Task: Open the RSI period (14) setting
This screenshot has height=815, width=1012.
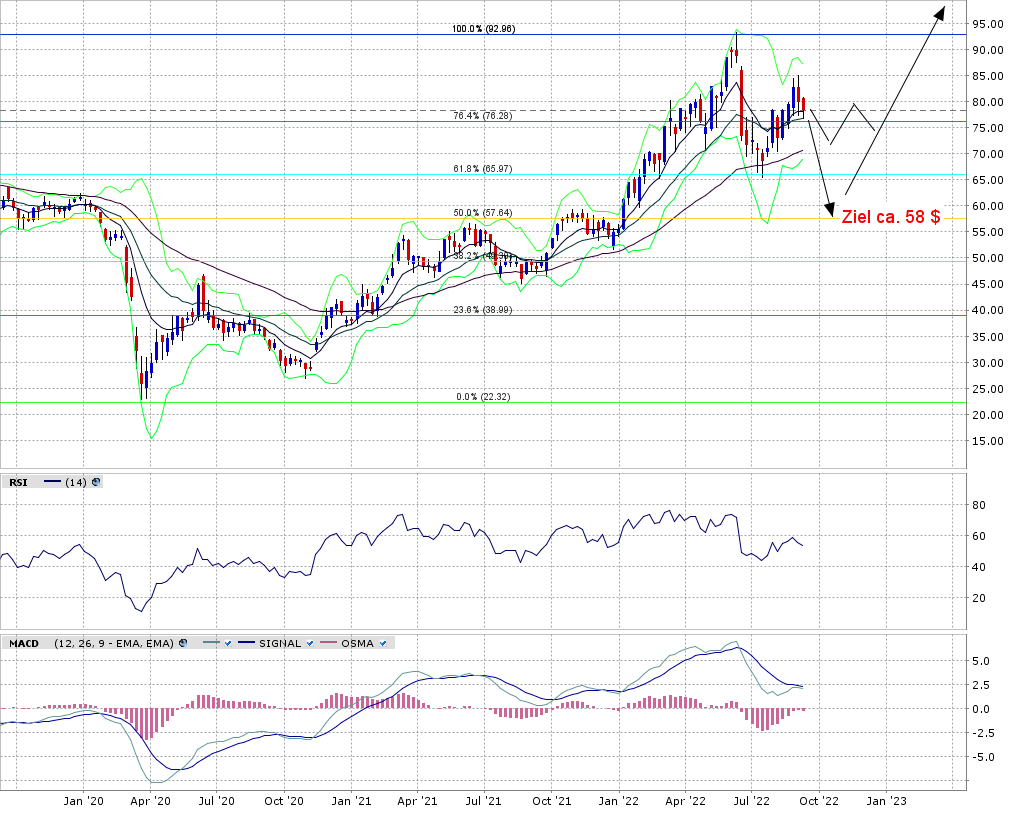Action: [75, 482]
